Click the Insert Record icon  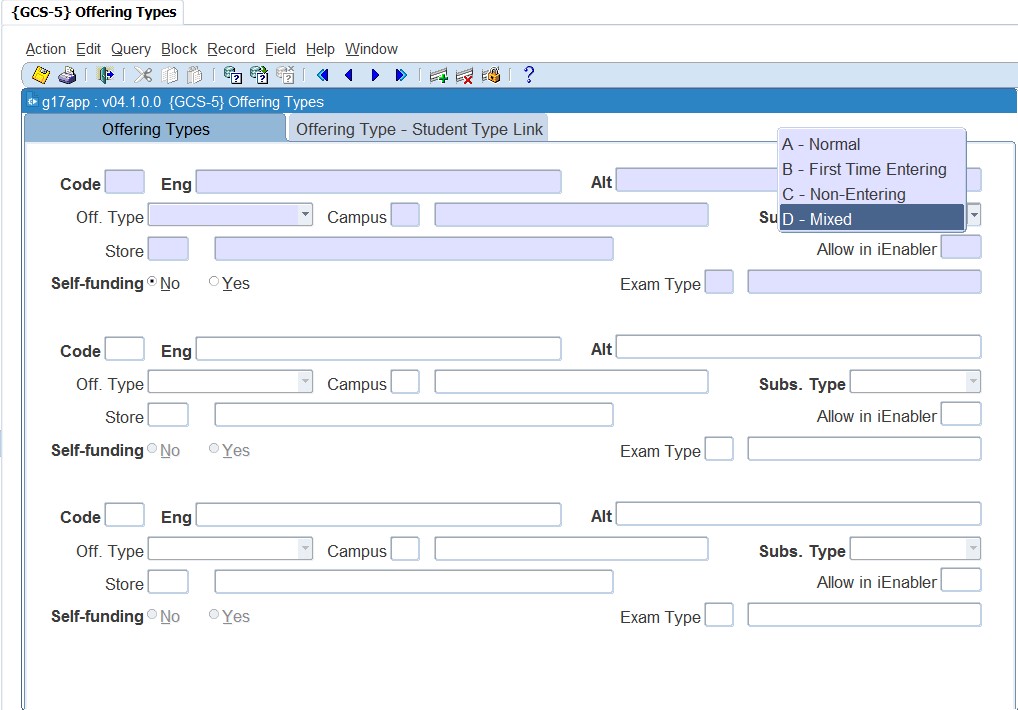[x=438, y=75]
